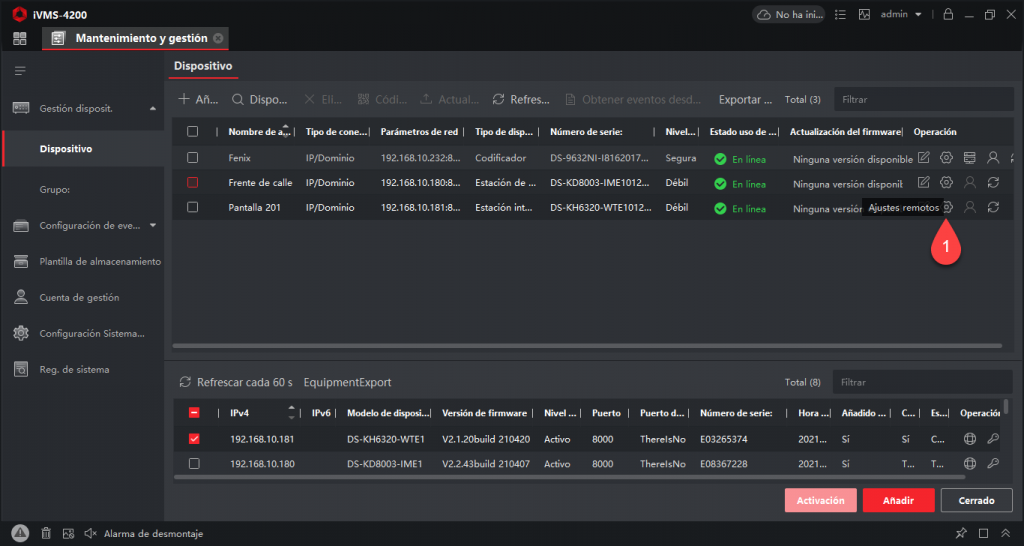1024x546 pixels.
Task: Toggle alarm pop-up image icon
Action: pyautogui.click(x=68, y=533)
